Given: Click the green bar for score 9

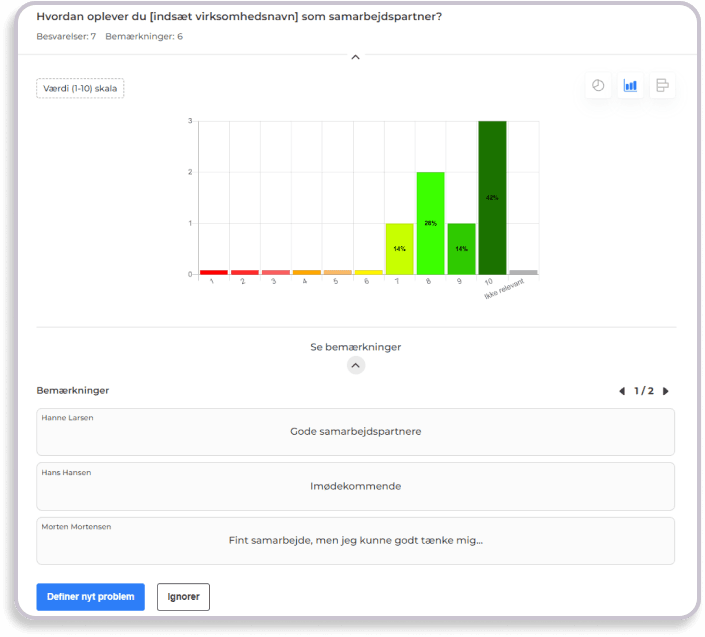Looking at the screenshot, I should pyautogui.click(x=461, y=248).
